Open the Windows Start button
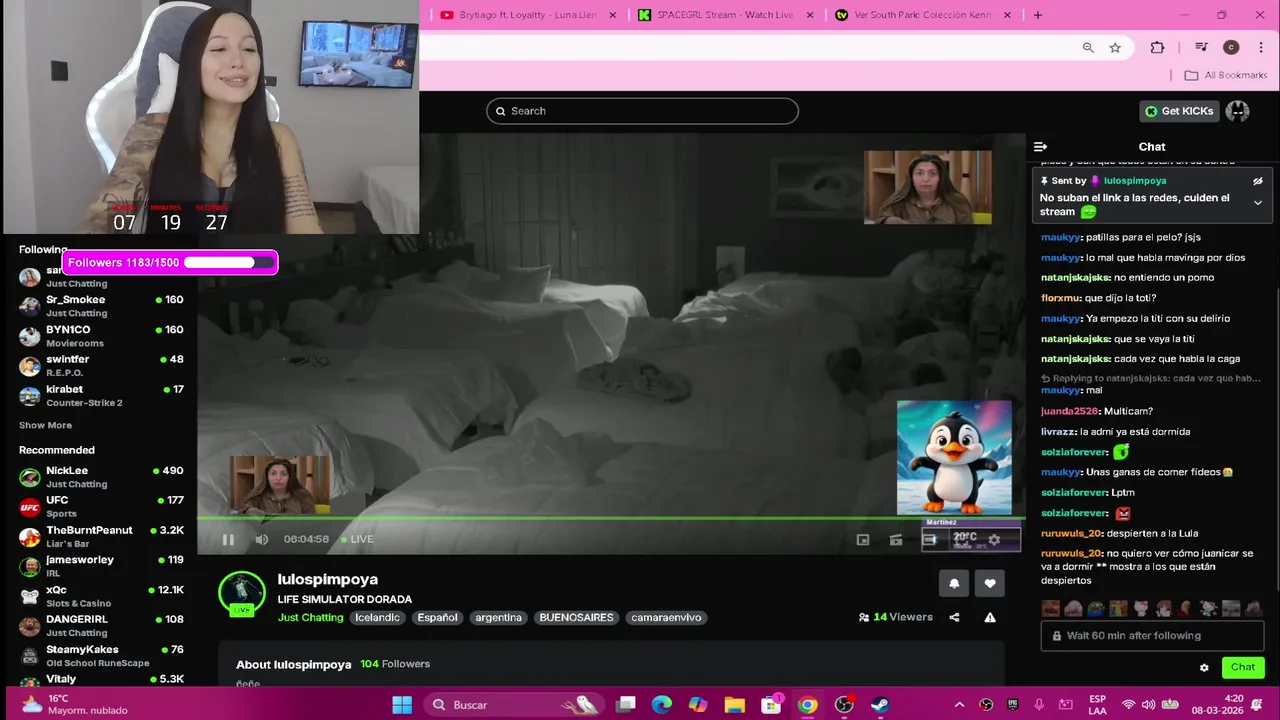 [402, 705]
